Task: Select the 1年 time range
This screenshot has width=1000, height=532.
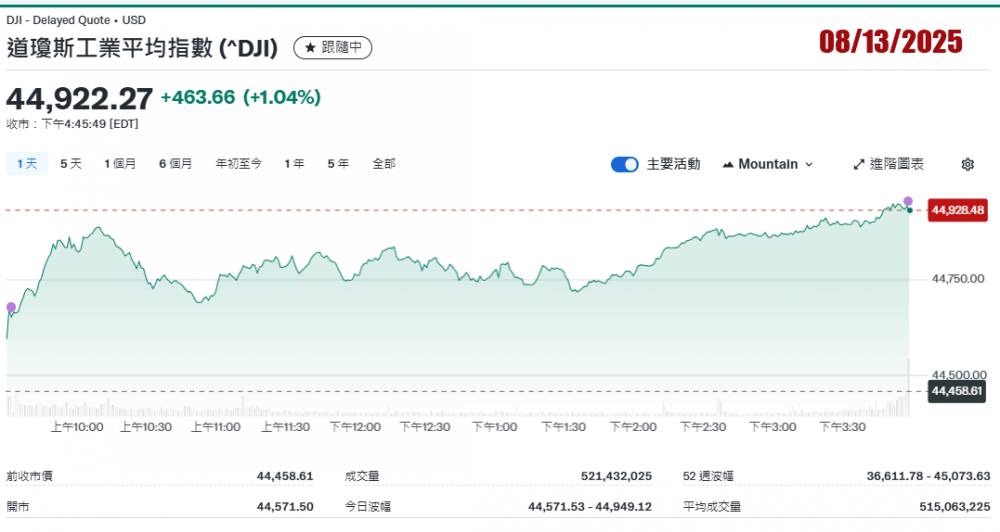Action: click(294, 164)
